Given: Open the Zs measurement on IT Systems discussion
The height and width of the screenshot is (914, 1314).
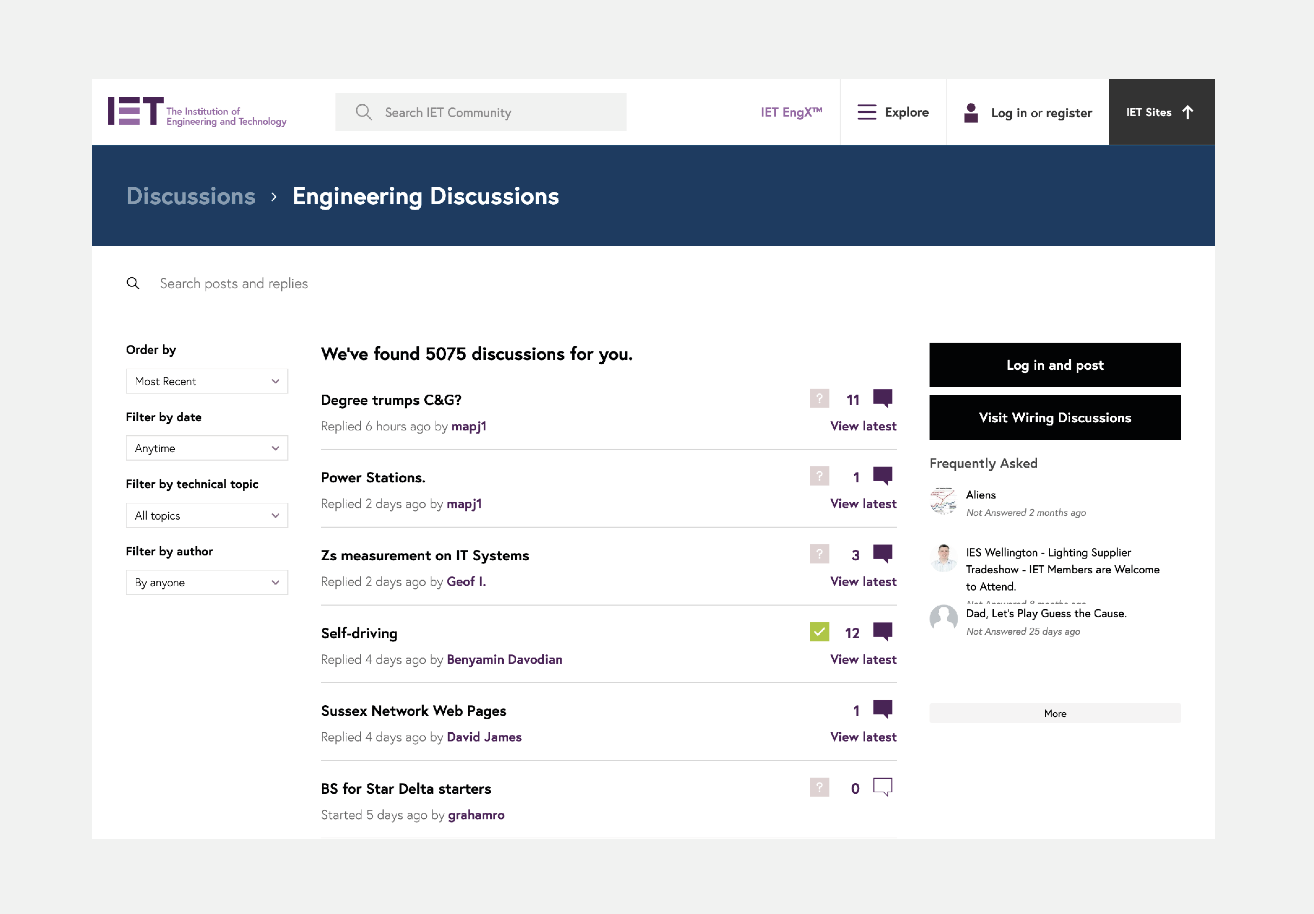Looking at the screenshot, I should coord(425,555).
